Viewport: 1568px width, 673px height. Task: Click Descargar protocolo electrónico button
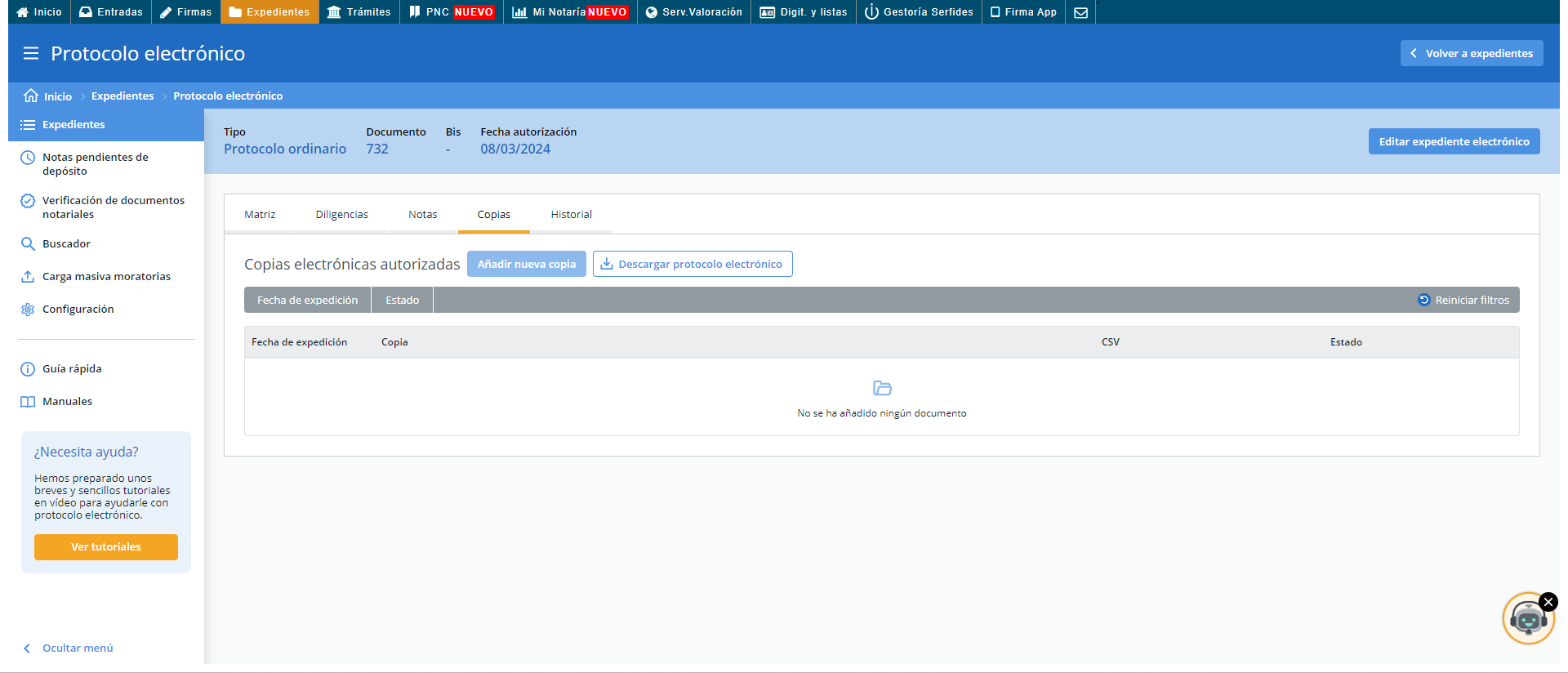tap(692, 265)
